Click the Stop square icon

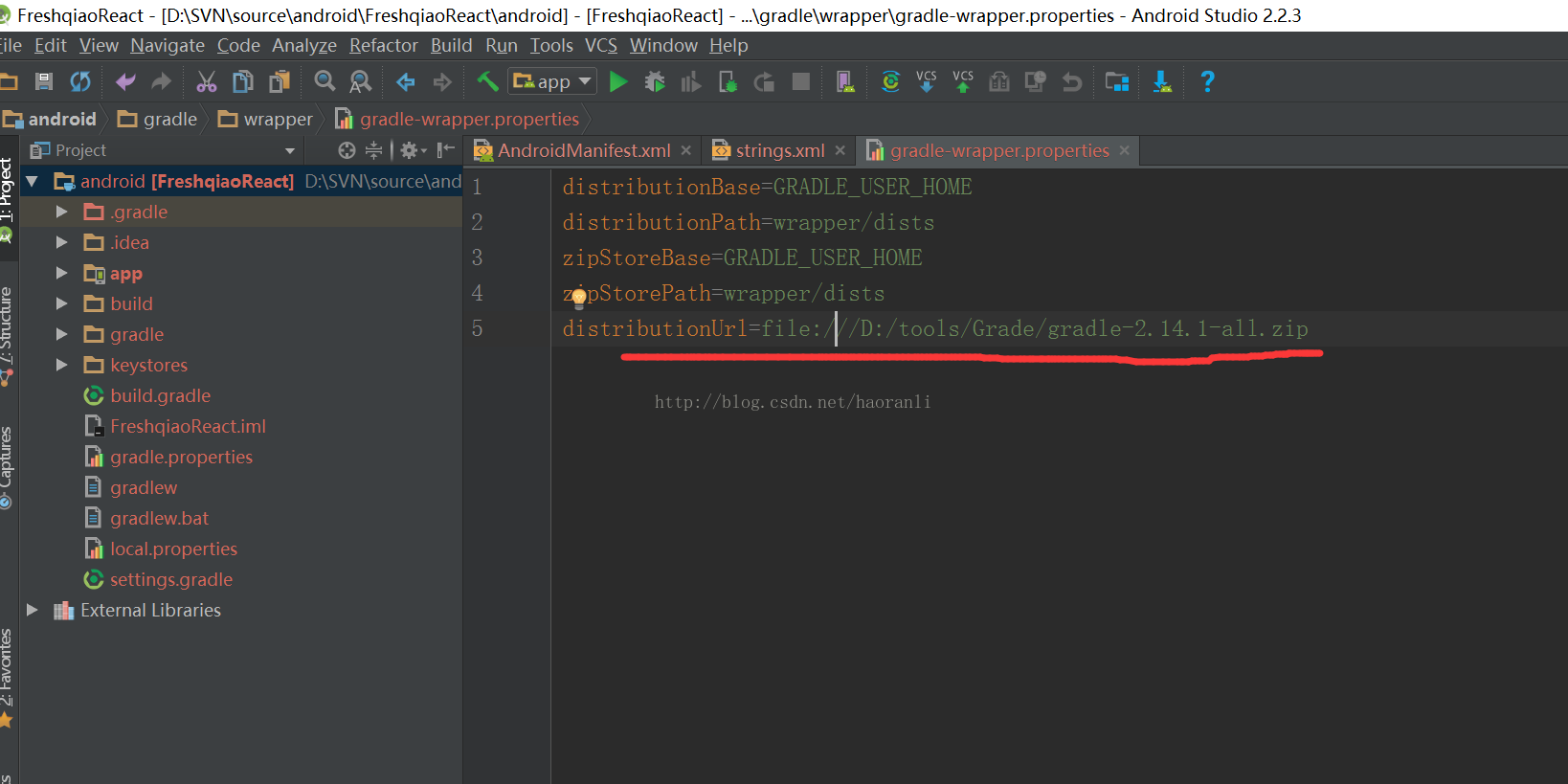pos(801,82)
